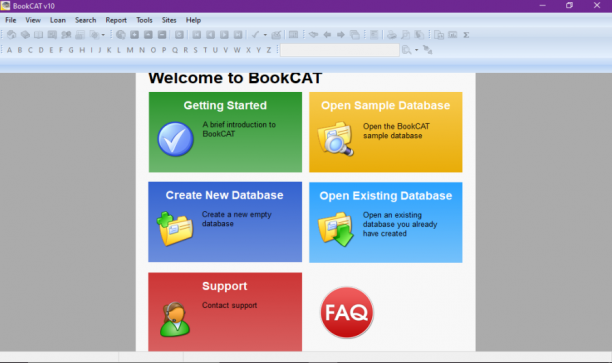Open the dropdown arrow next to the checkmark icon
Screen dimensions: 612x363
(x=265, y=35)
